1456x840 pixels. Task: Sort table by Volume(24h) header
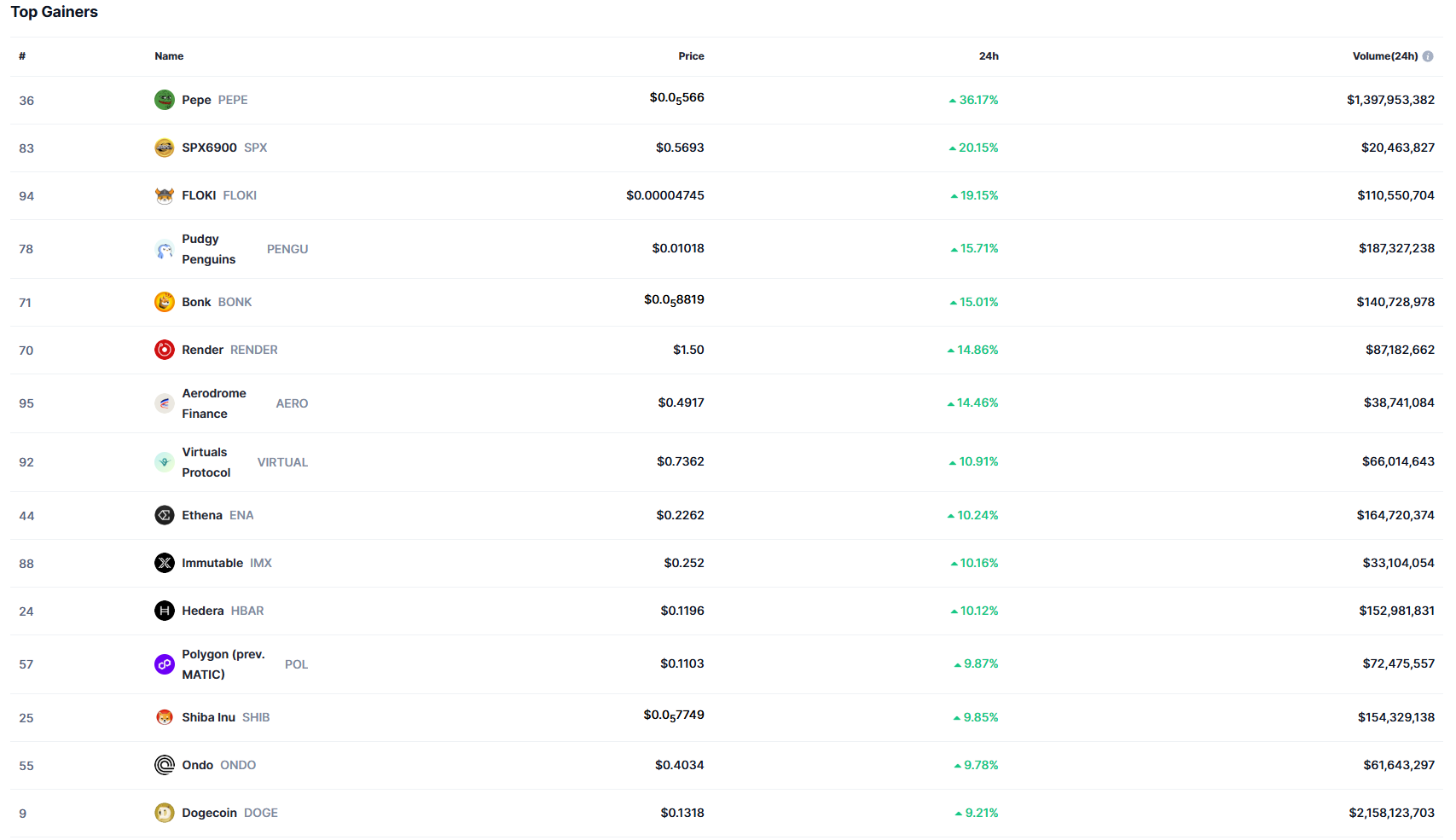pos(1385,55)
